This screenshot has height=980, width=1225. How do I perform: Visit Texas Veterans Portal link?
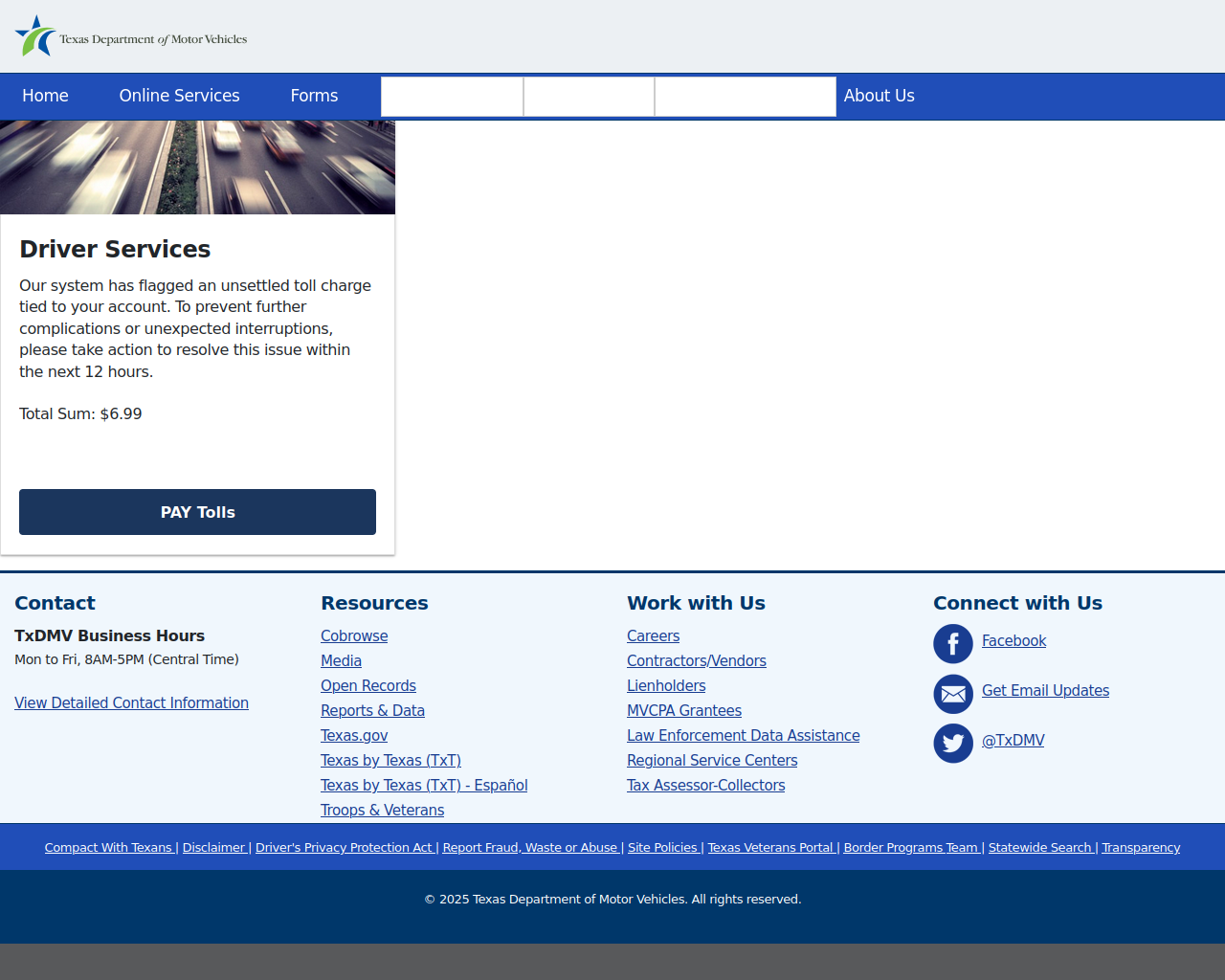(x=770, y=847)
